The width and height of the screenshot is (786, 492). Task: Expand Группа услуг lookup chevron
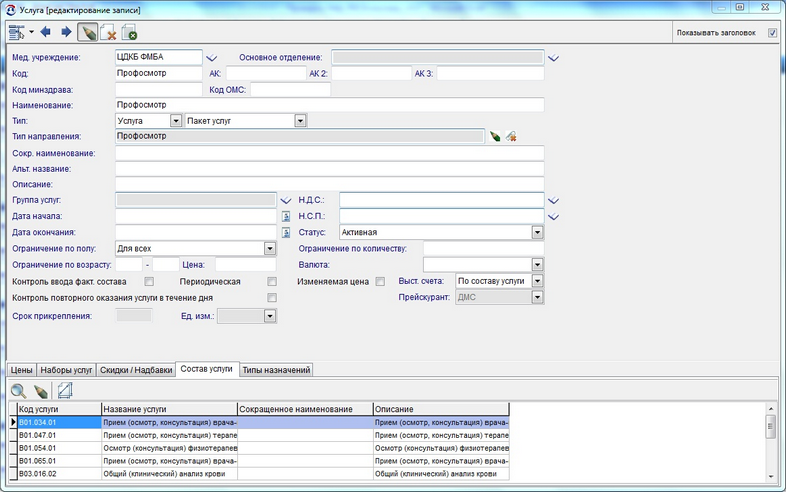coord(286,201)
